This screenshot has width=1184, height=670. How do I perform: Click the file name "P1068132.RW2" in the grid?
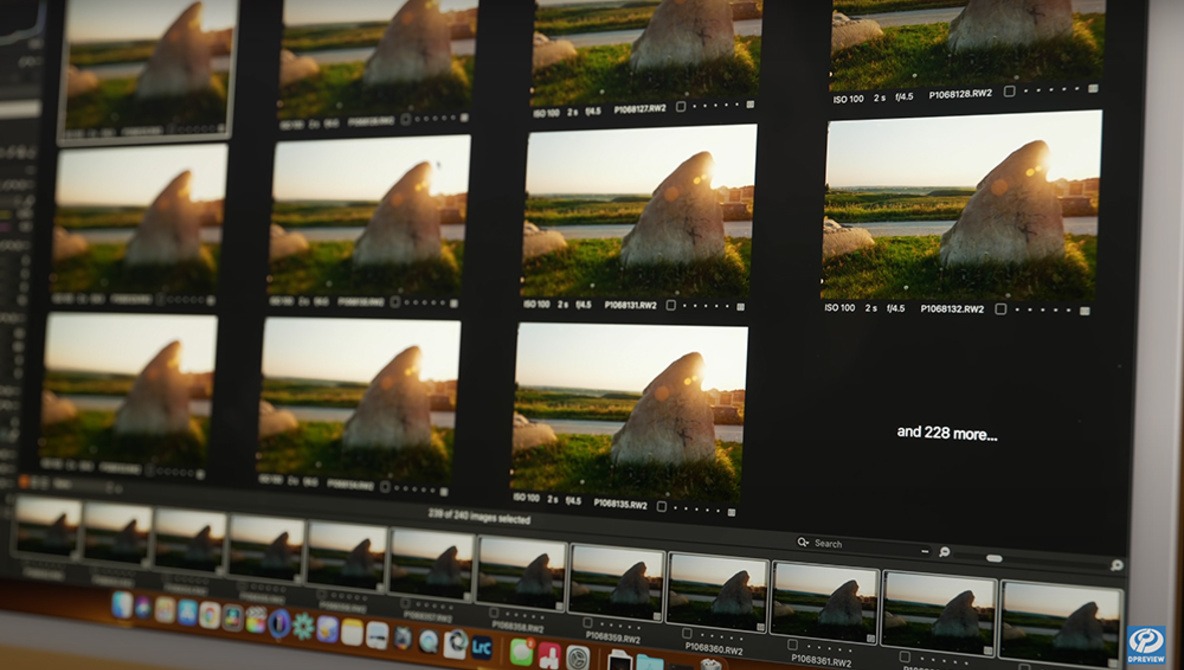point(952,309)
